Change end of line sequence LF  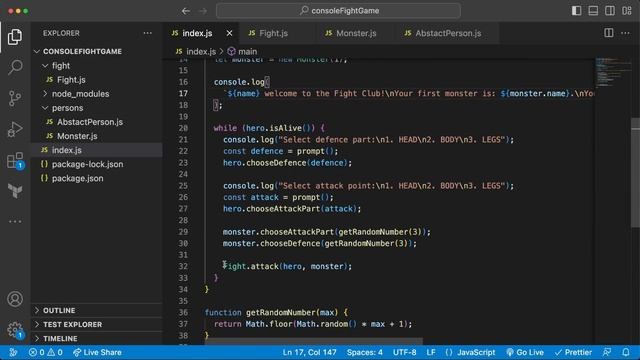point(431,352)
